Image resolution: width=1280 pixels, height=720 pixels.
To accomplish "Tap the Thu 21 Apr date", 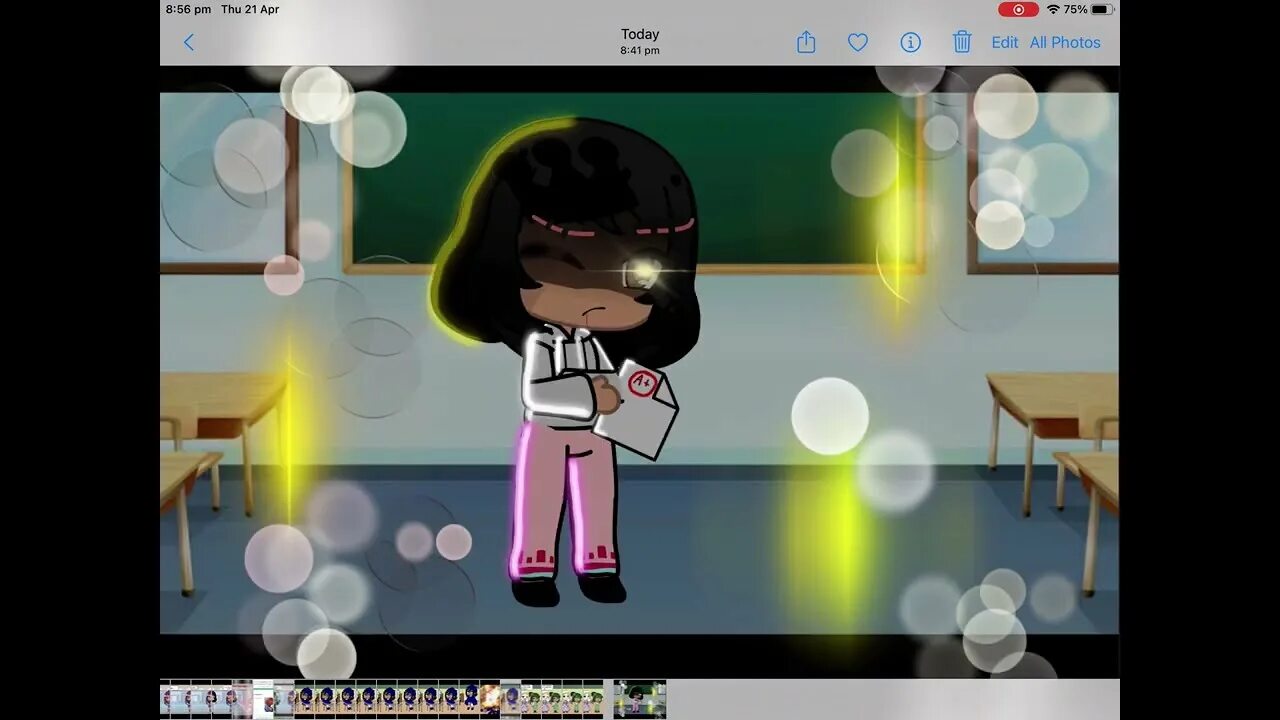I will tap(250, 9).
